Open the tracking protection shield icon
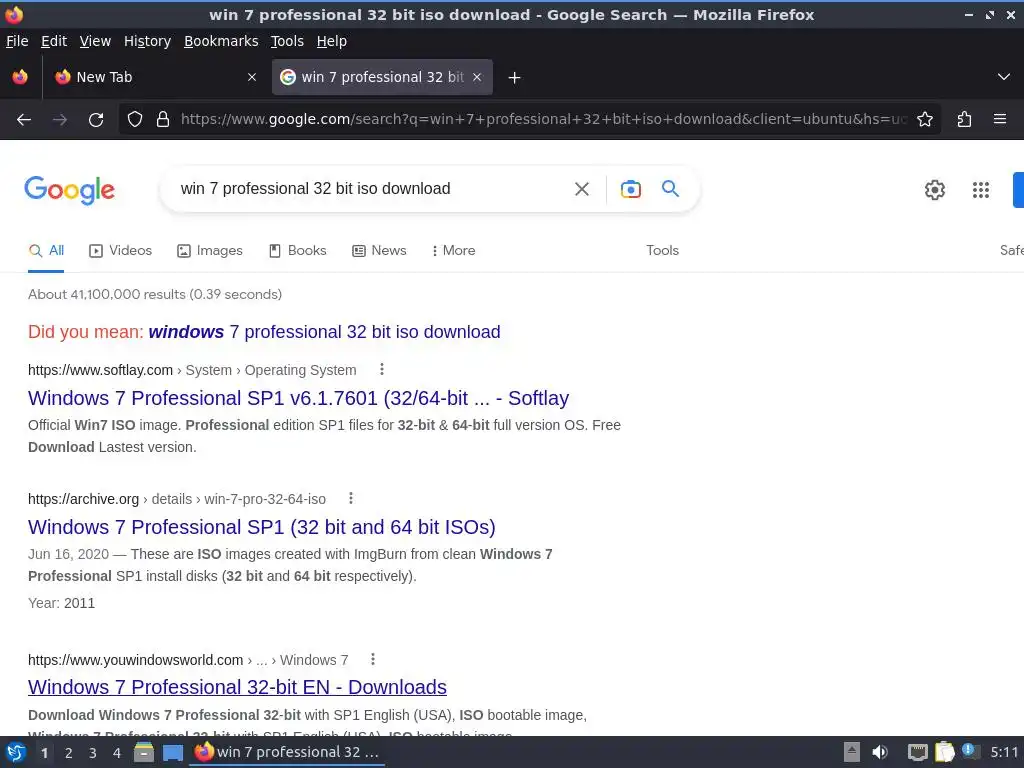The width and height of the screenshot is (1024, 768). (x=135, y=119)
